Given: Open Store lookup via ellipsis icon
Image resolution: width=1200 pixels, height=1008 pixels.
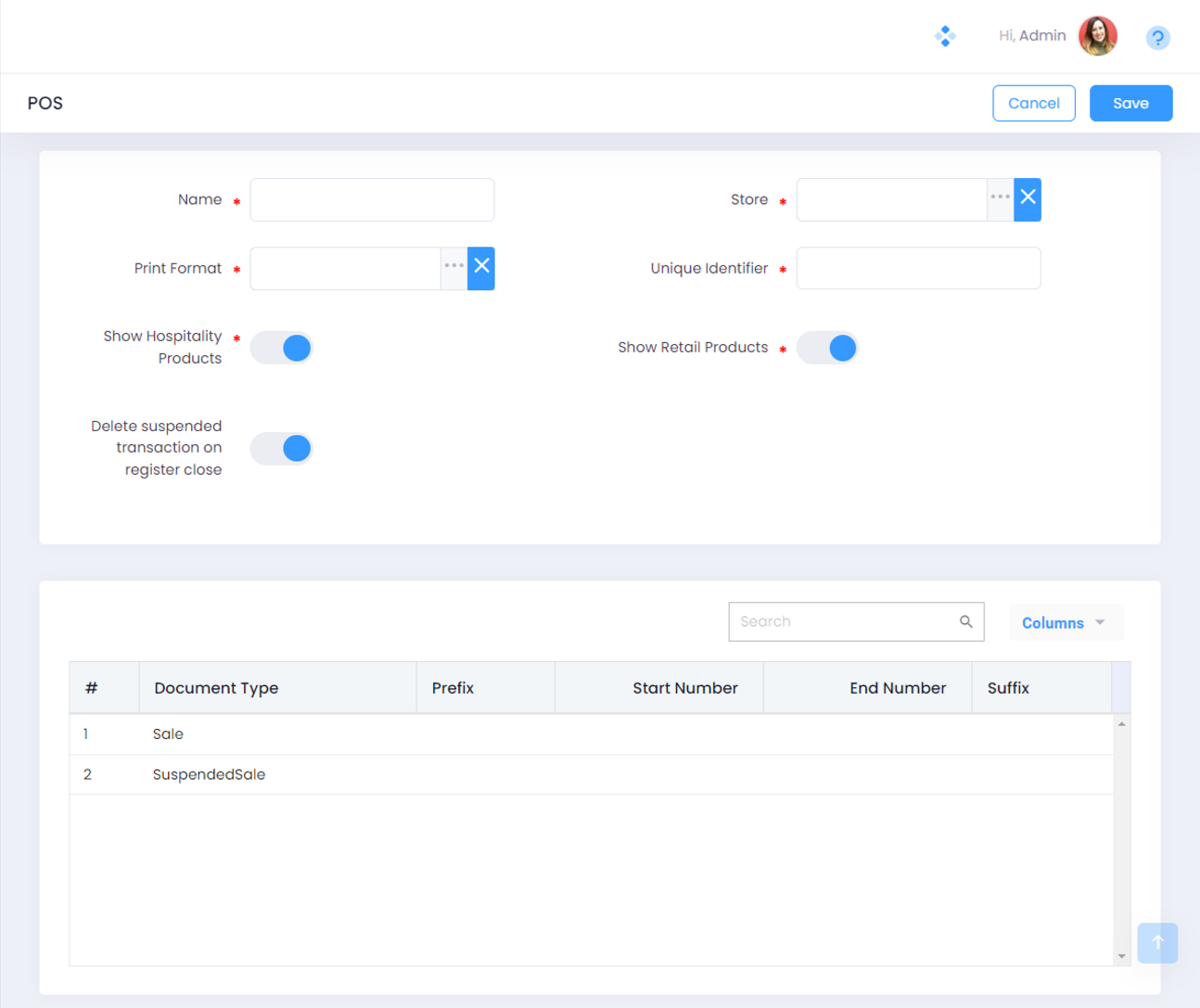Looking at the screenshot, I should [x=1000, y=198].
